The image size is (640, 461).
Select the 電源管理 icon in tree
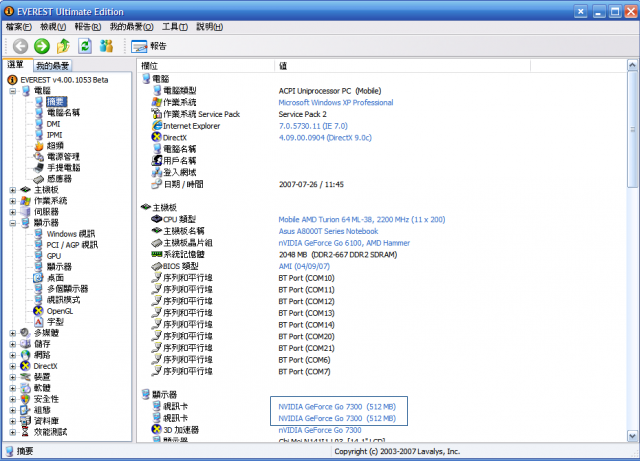coord(38,157)
